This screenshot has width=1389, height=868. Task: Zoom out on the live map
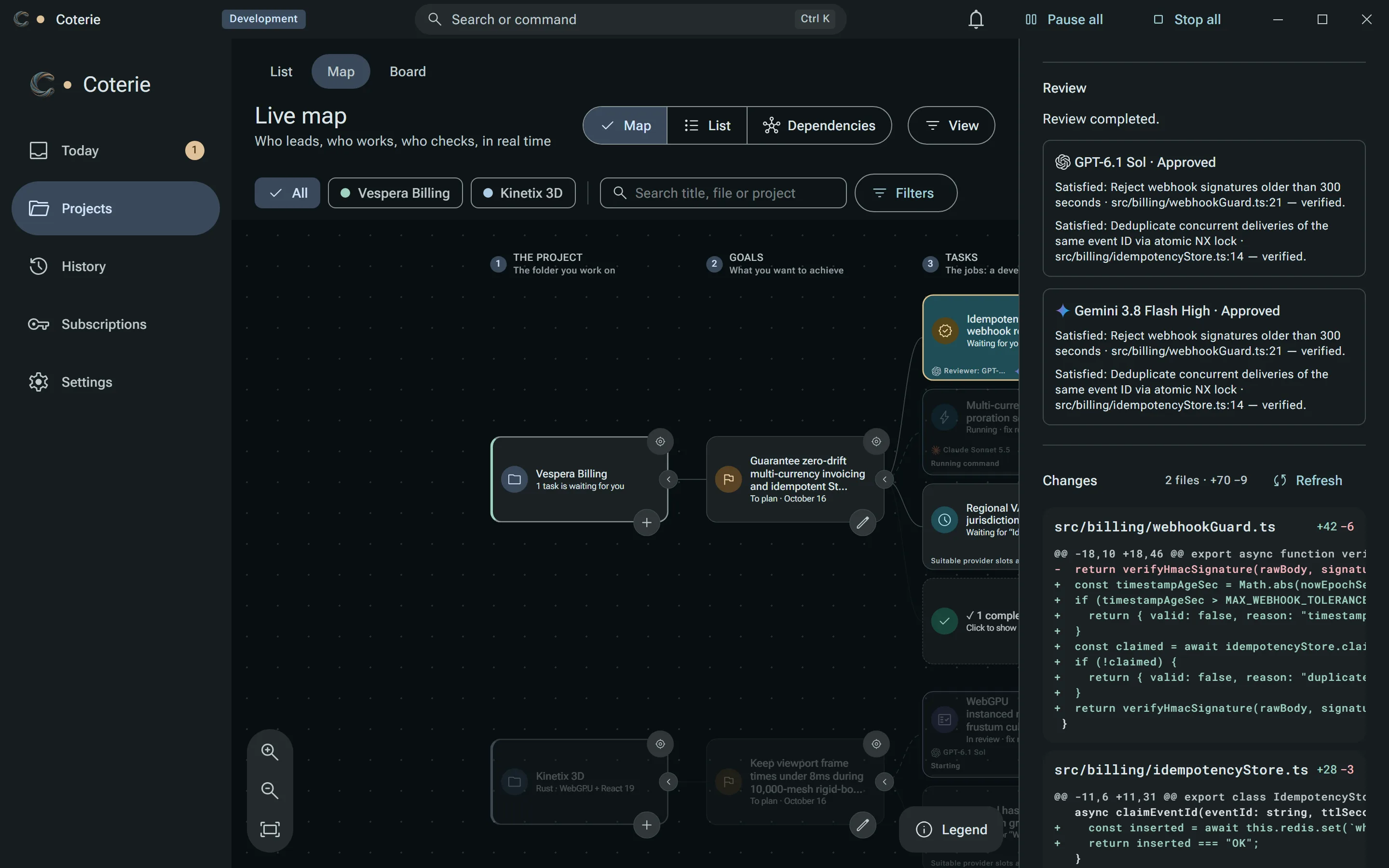click(x=270, y=790)
